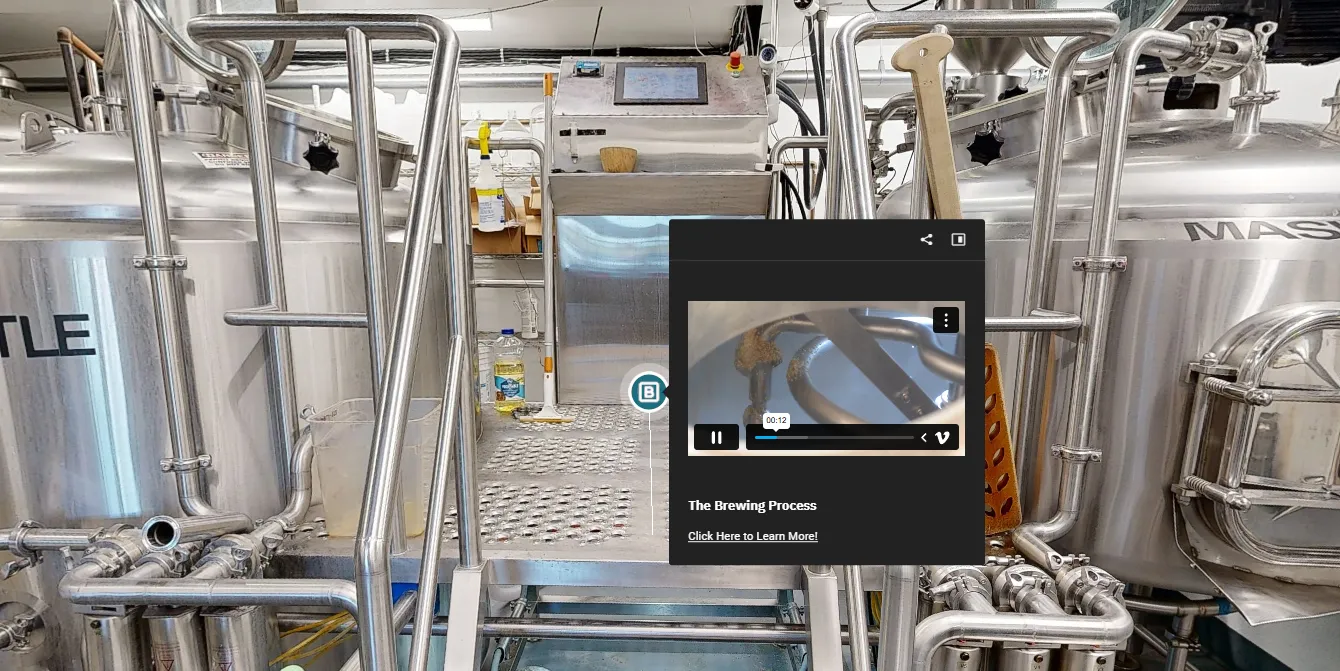Image resolution: width=1340 pixels, height=671 pixels.
Task: Collapse the extra controls chevron near Vimeo logo
Action: pyautogui.click(x=924, y=437)
